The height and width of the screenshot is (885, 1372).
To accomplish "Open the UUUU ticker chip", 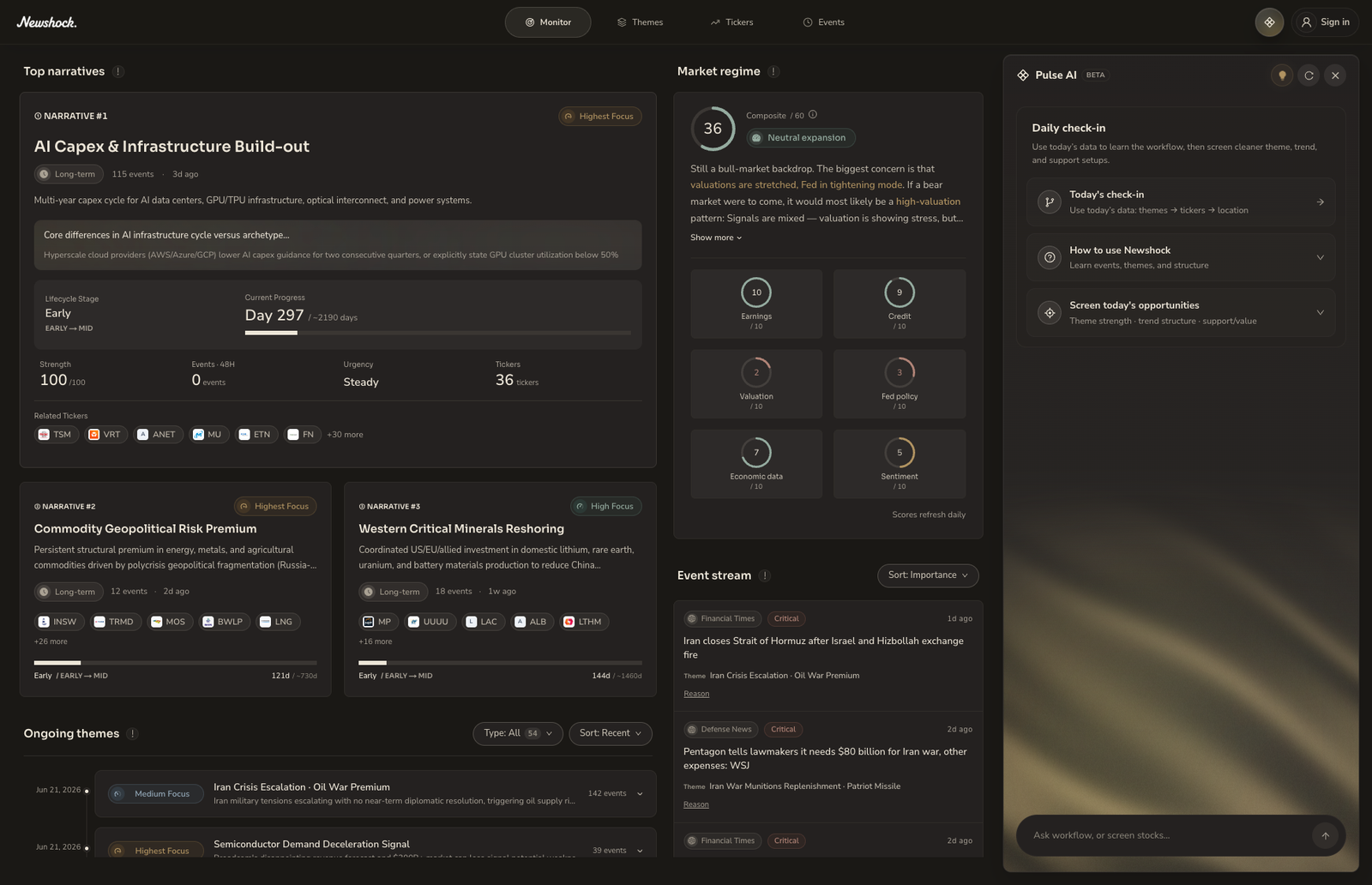I will pos(430,622).
